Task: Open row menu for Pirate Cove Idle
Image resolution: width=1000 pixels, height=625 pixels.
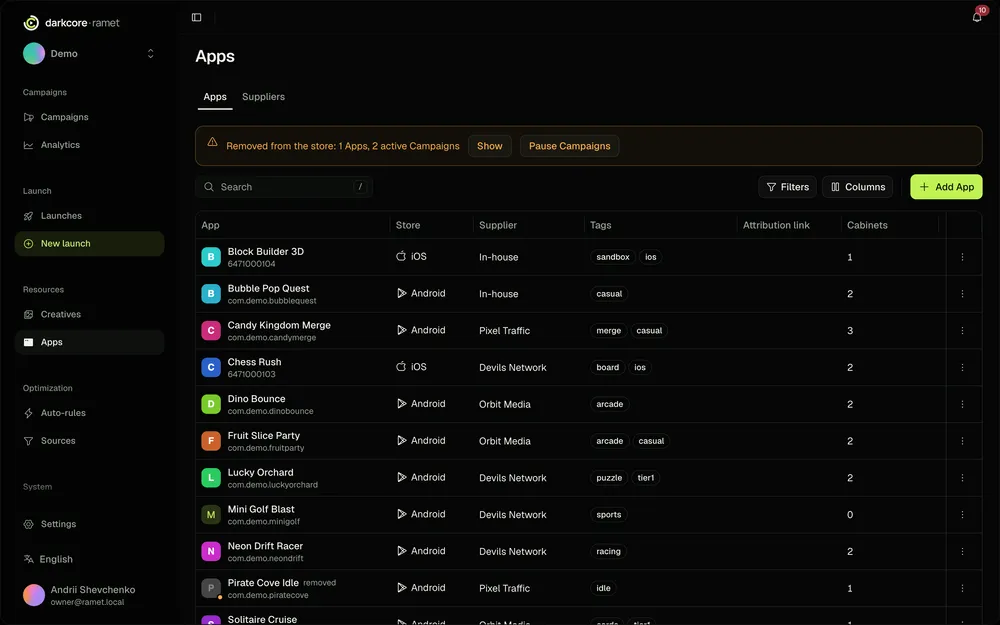Action: coord(962,588)
